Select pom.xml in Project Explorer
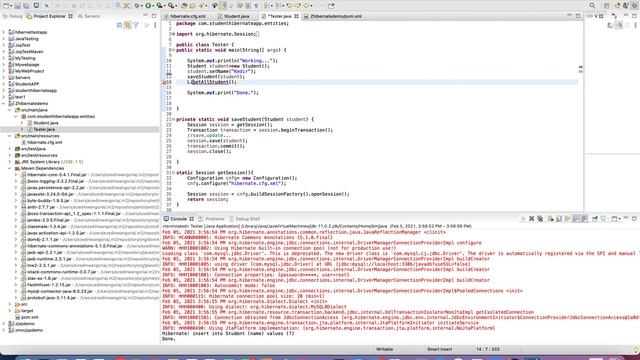Image resolution: width=640 pixels, height=360 pixels. coord(29,317)
